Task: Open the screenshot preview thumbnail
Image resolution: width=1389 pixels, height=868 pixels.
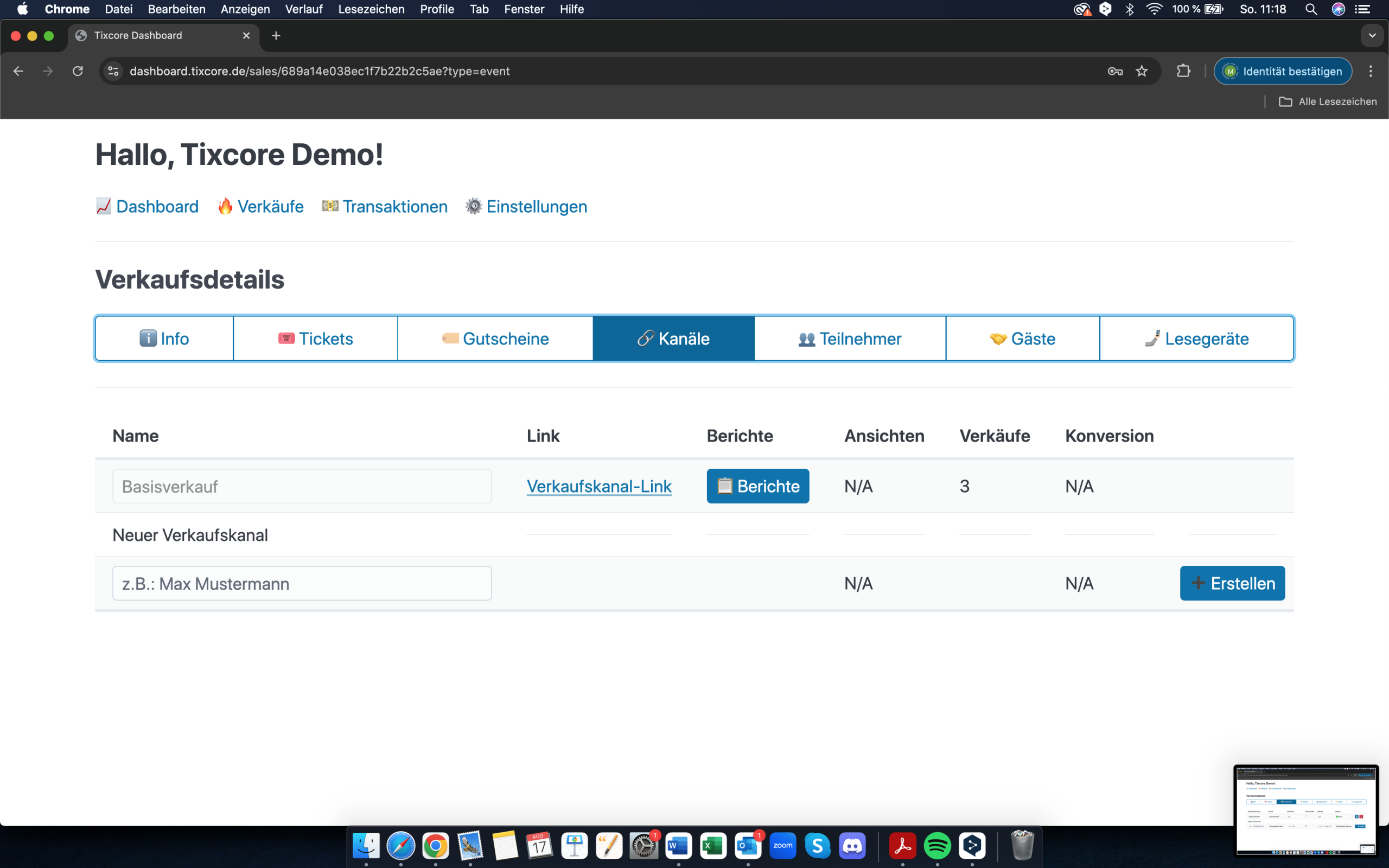Action: coord(1306,810)
